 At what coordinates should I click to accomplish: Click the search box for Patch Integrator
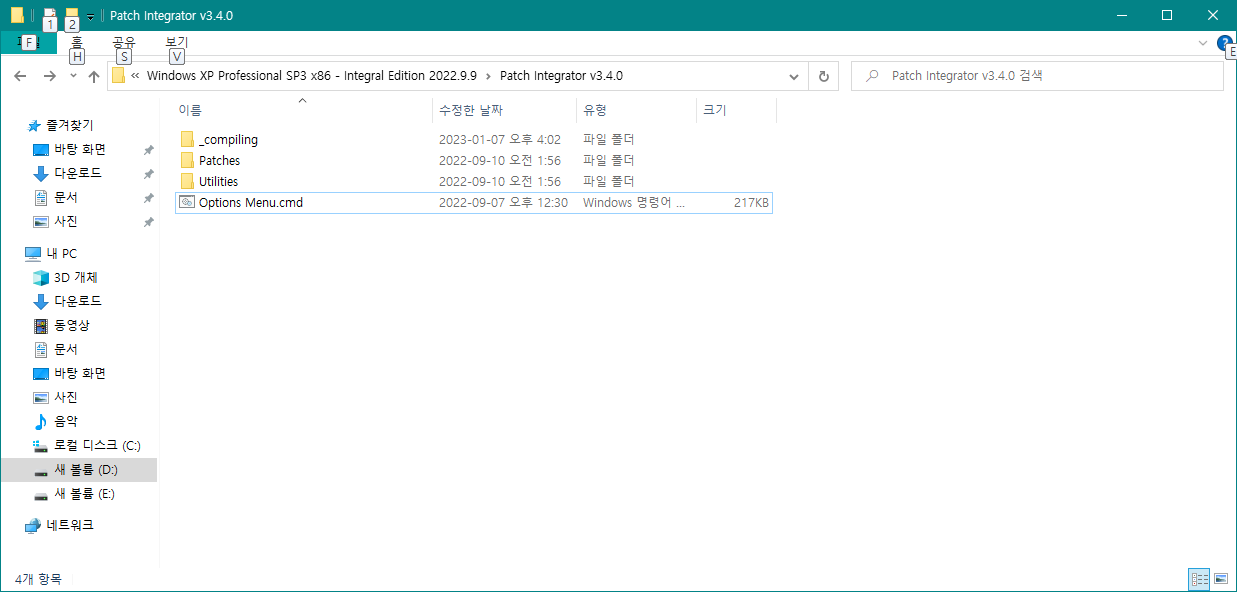pyautogui.click(x=1037, y=76)
